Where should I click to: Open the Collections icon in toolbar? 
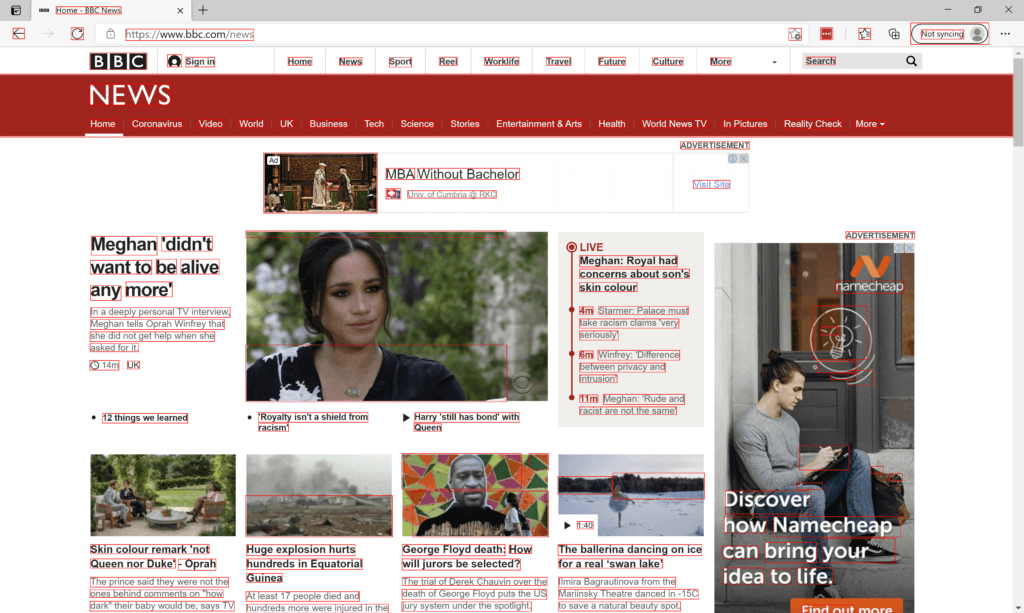click(x=894, y=34)
